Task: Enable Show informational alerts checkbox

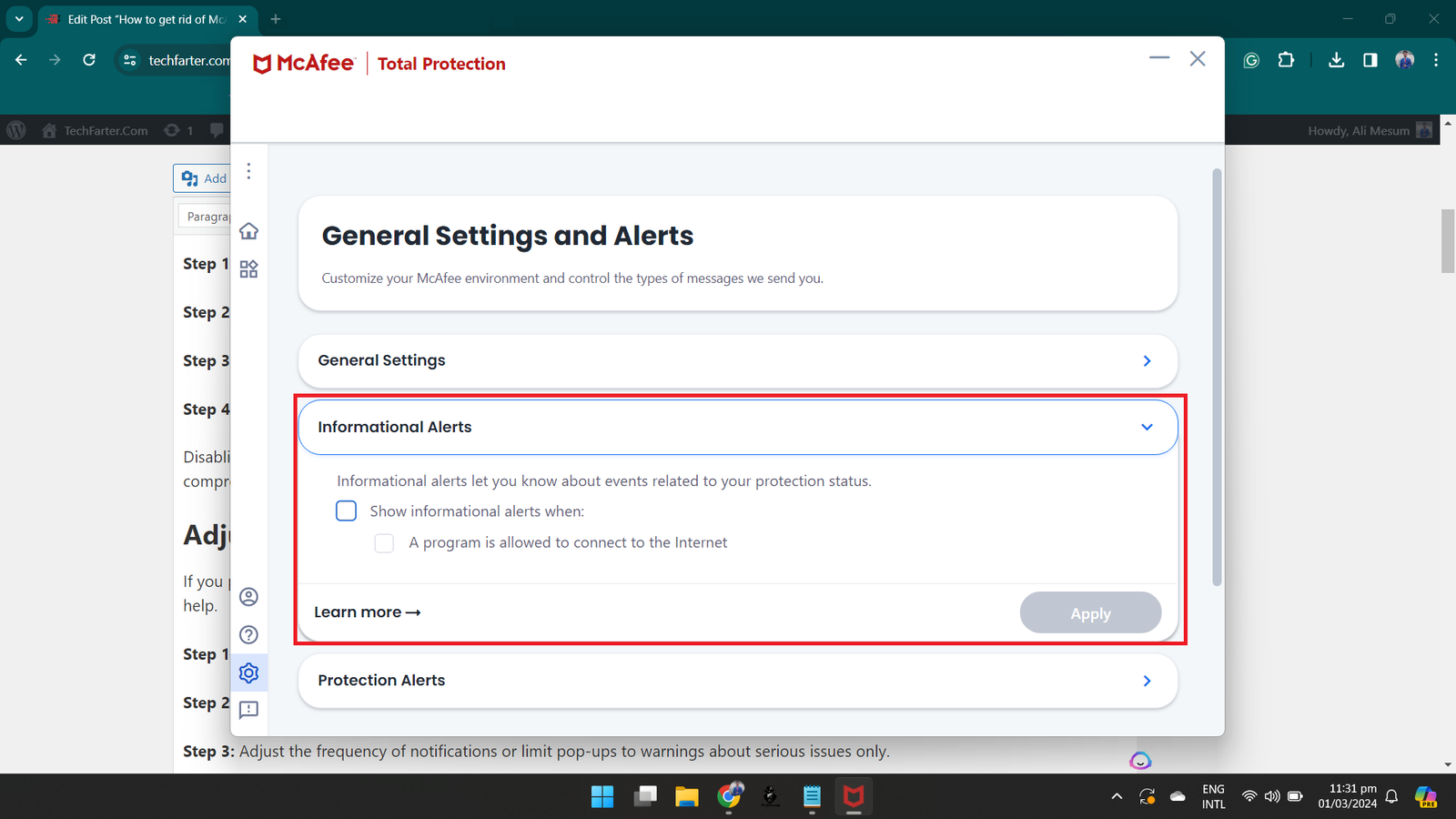Action: point(347,511)
